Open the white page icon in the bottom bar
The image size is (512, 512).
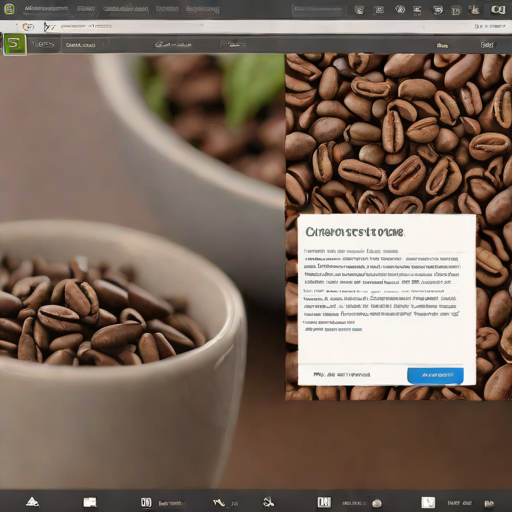(x=428, y=502)
